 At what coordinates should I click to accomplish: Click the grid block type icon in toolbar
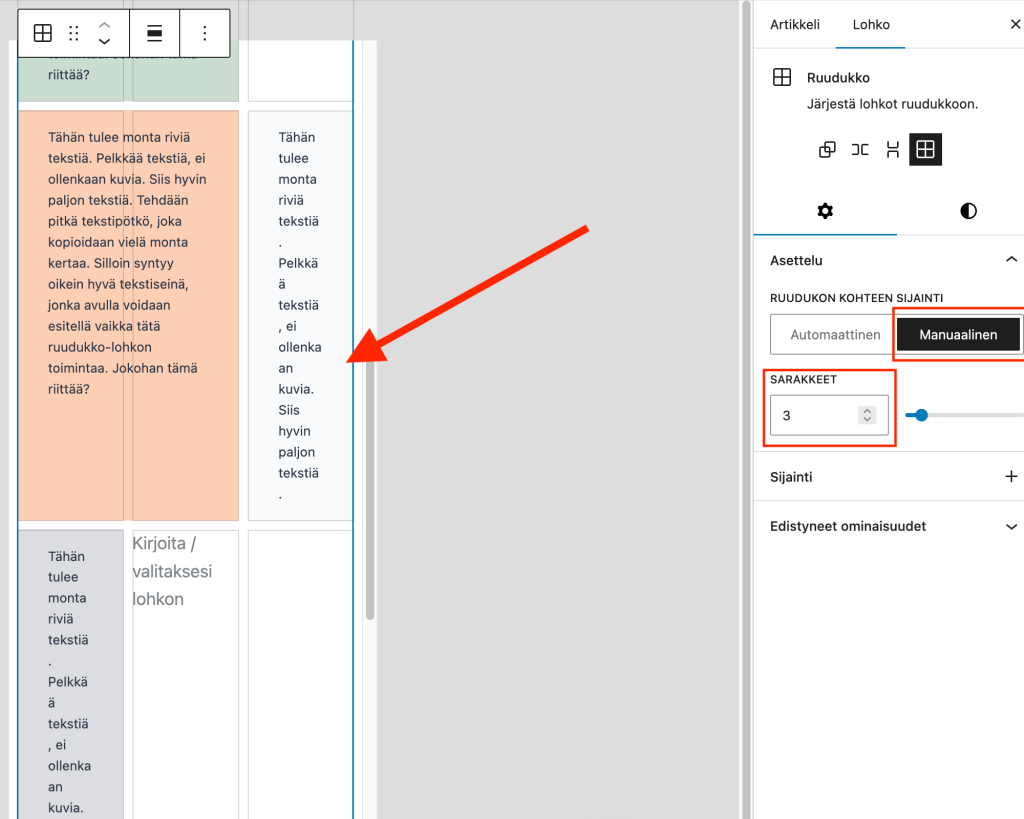42,33
